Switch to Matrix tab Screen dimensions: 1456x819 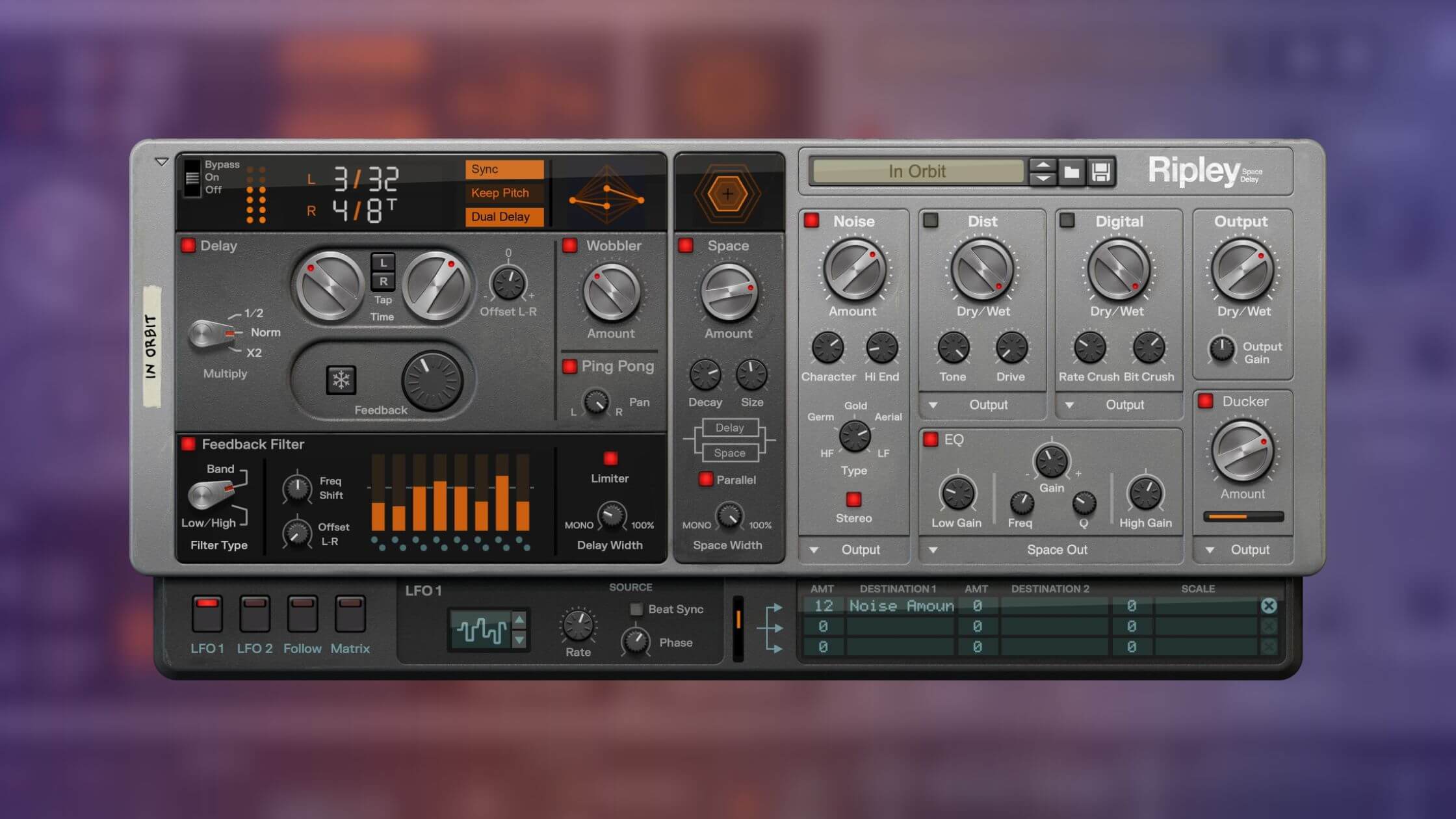click(x=350, y=614)
